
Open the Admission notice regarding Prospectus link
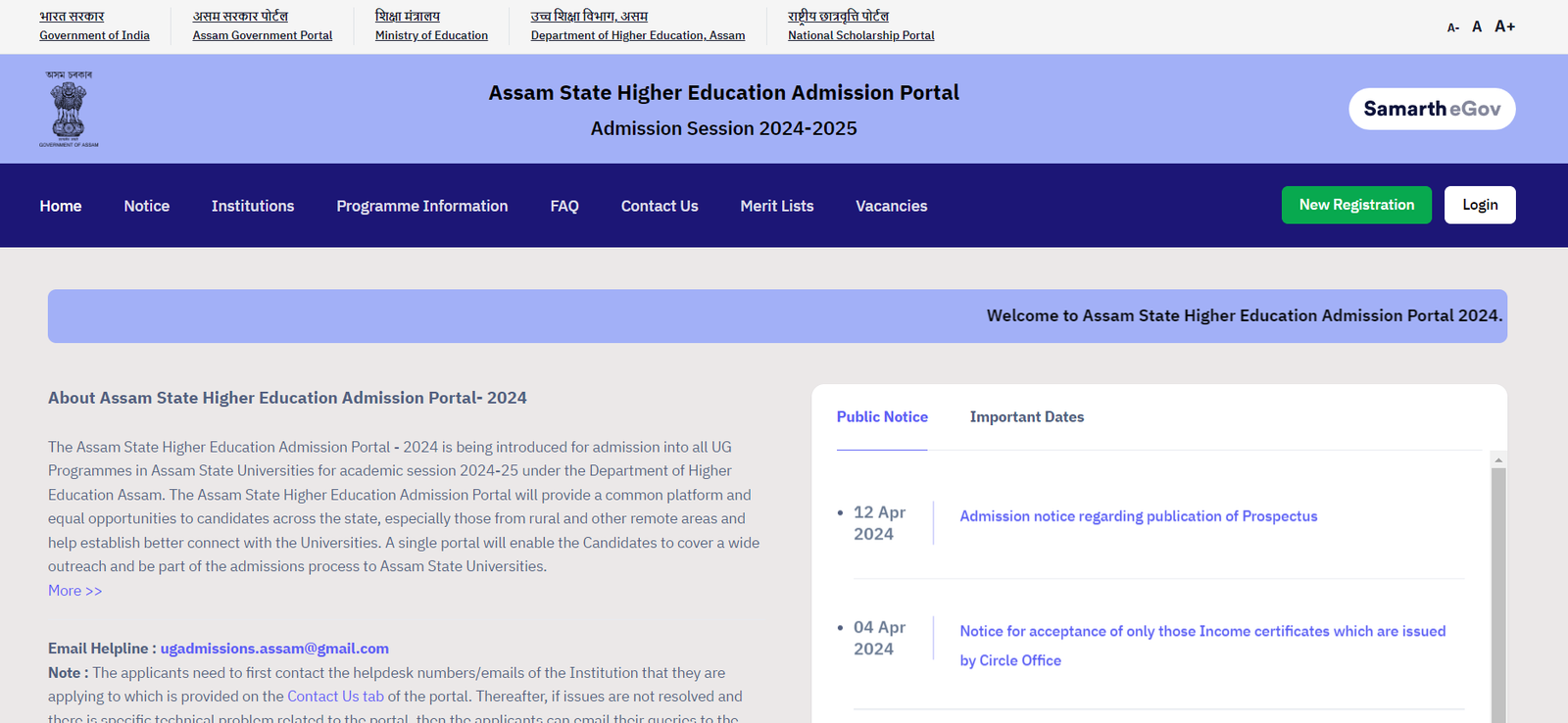click(x=1139, y=516)
